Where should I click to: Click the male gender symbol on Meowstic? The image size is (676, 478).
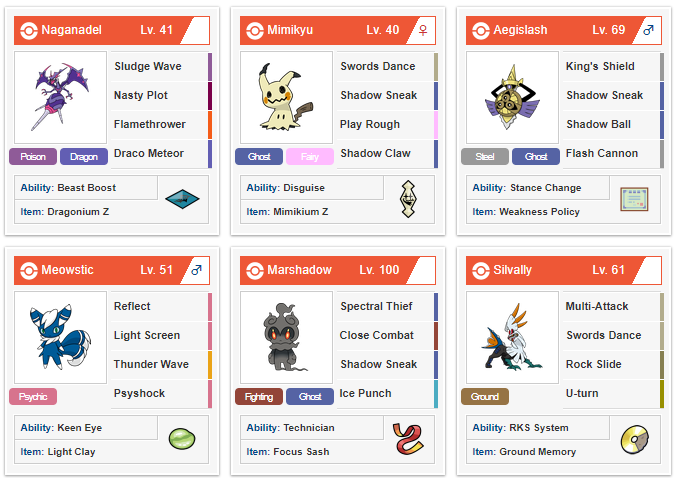click(197, 270)
